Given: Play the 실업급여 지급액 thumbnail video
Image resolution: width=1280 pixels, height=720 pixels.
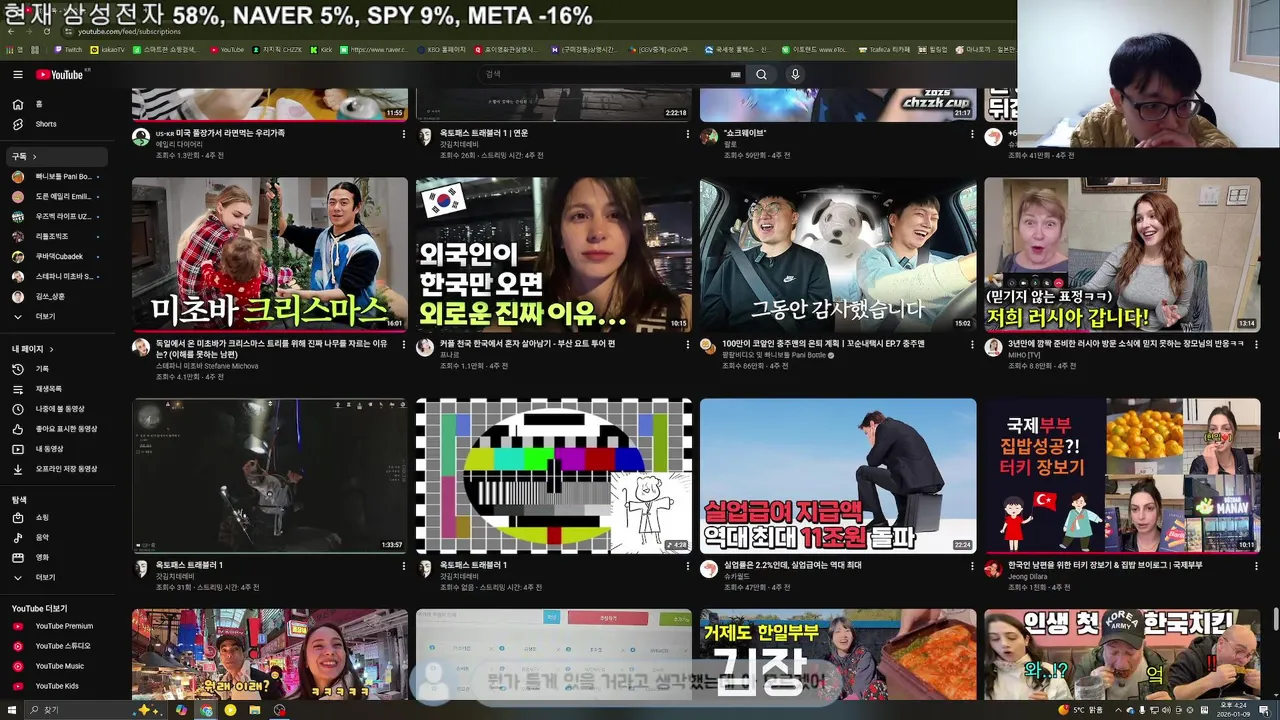Looking at the screenshot, I should [x=838, y=476].
